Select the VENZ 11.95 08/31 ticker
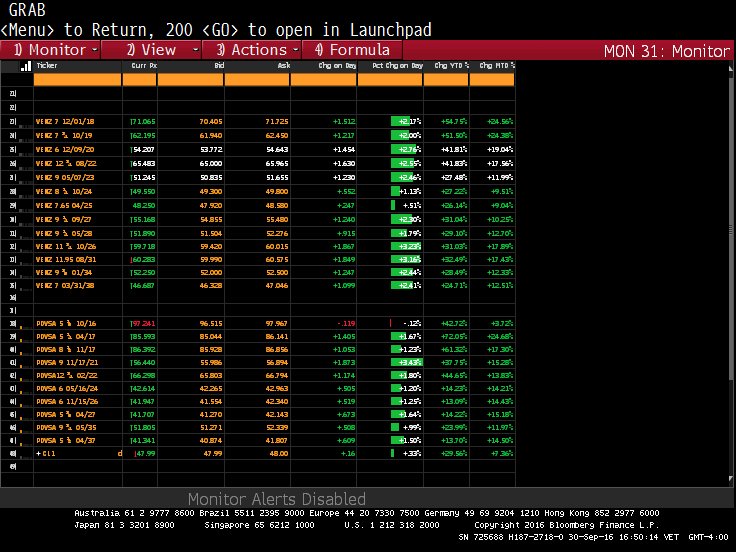Image resolution: width=736 pixels, height=552 pixels. click(66, 260)
